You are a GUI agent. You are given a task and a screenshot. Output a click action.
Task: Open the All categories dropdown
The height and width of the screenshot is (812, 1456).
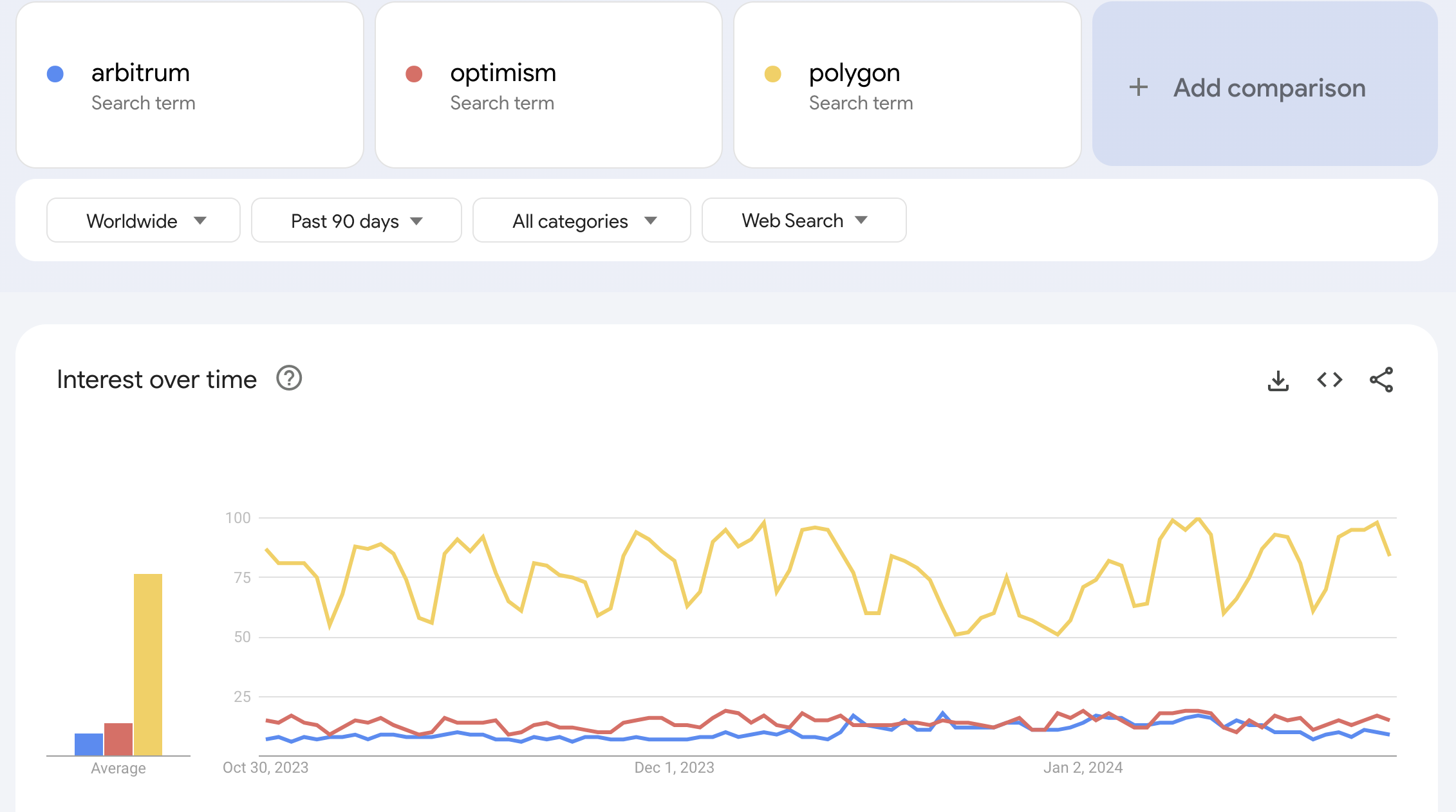pyautogui.click(x=581, y=221)
